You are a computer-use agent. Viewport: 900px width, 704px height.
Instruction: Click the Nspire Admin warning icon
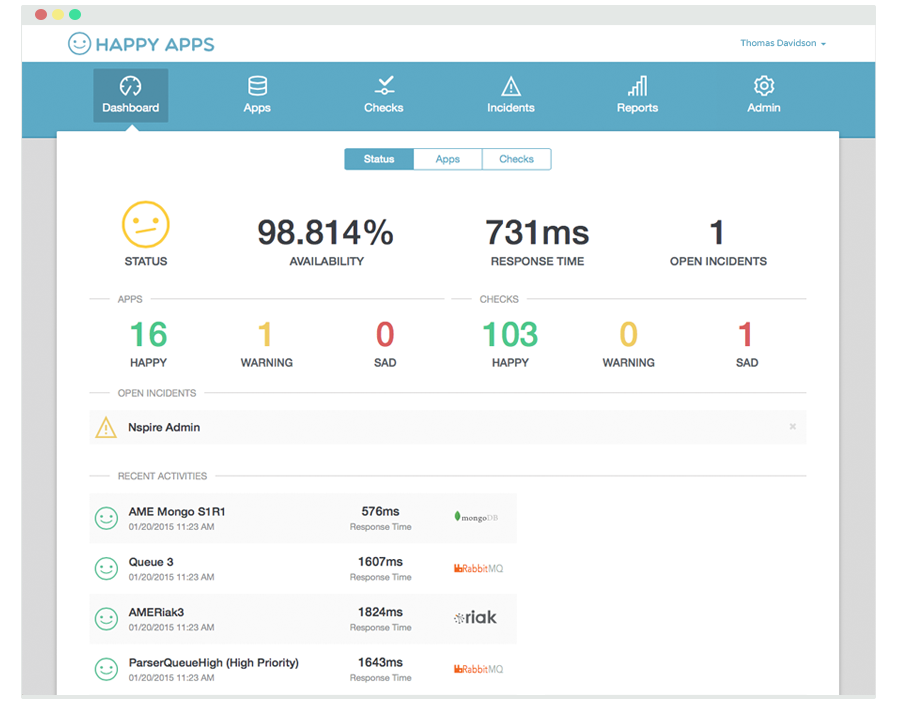(106, 428)
